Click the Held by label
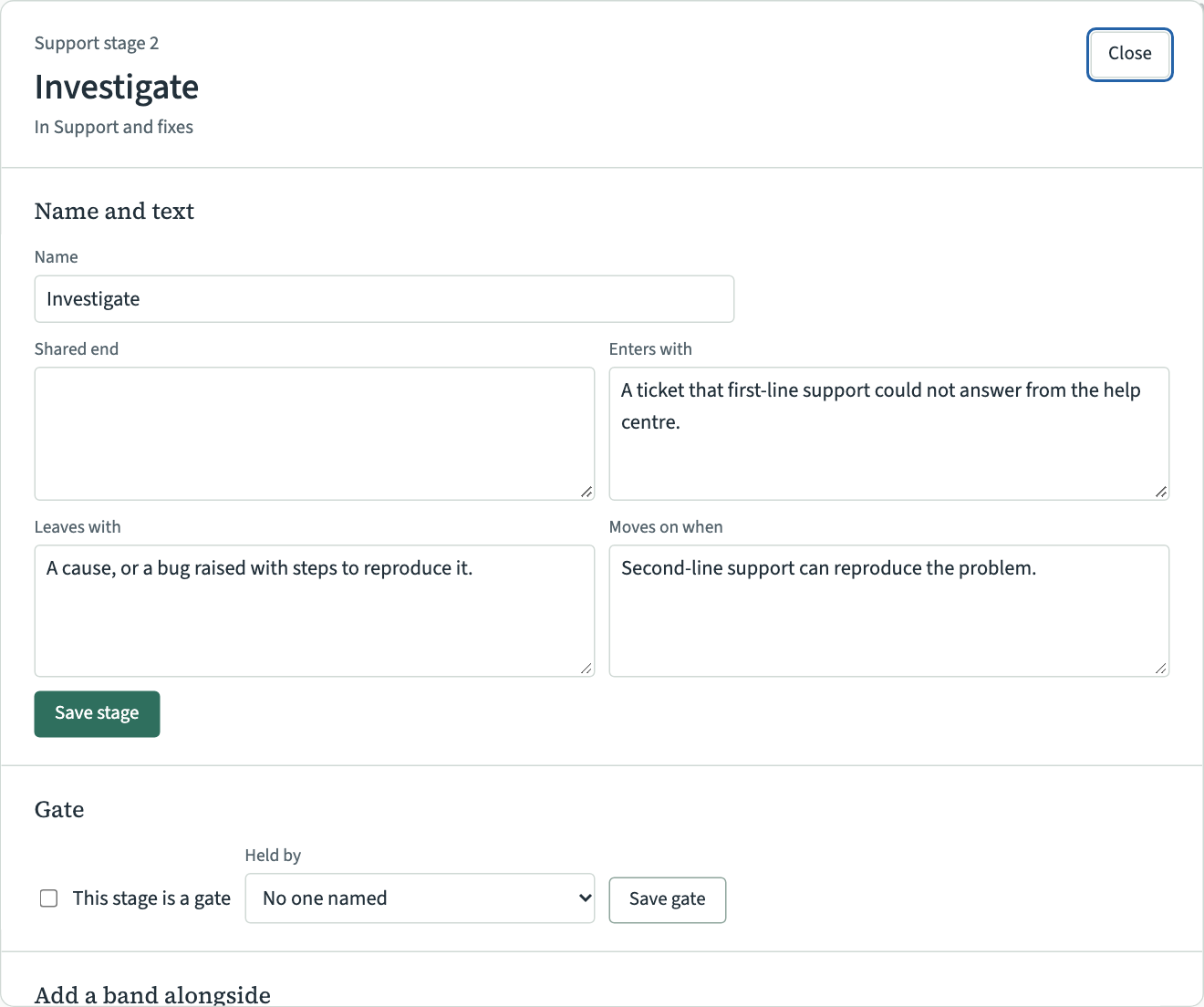1204x1007 pixels. pyautogui.click(x=273, y=855)
